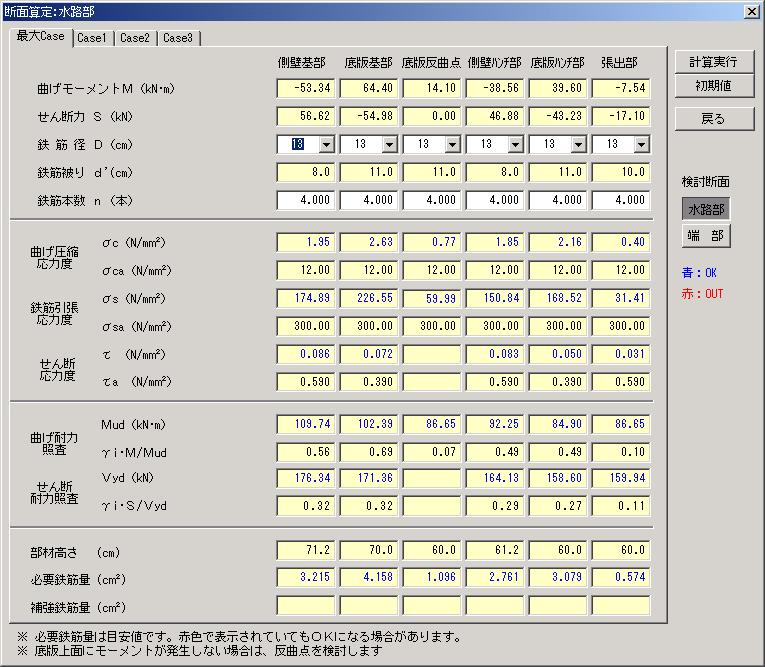This screenshot has height=667, width=765.
Task: Click the required rebar value 3.215
Action: point(306,577)
